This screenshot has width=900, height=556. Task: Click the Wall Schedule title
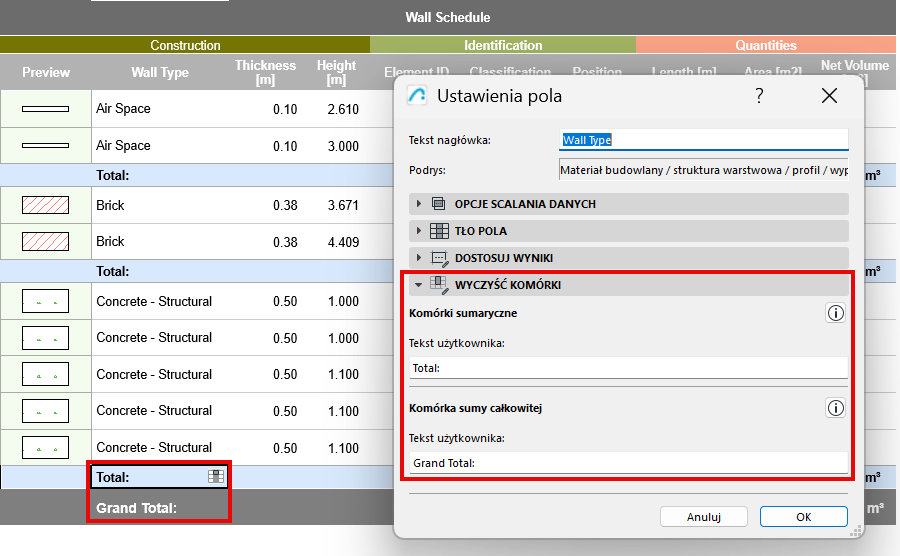coord(448,17)
